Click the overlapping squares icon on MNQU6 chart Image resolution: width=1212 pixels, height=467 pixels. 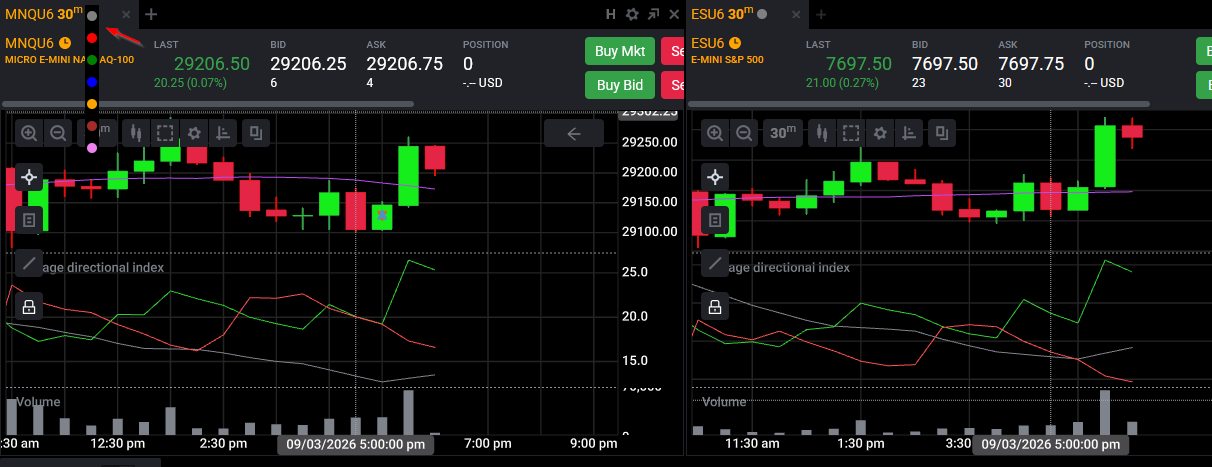(x=256, y=133)
